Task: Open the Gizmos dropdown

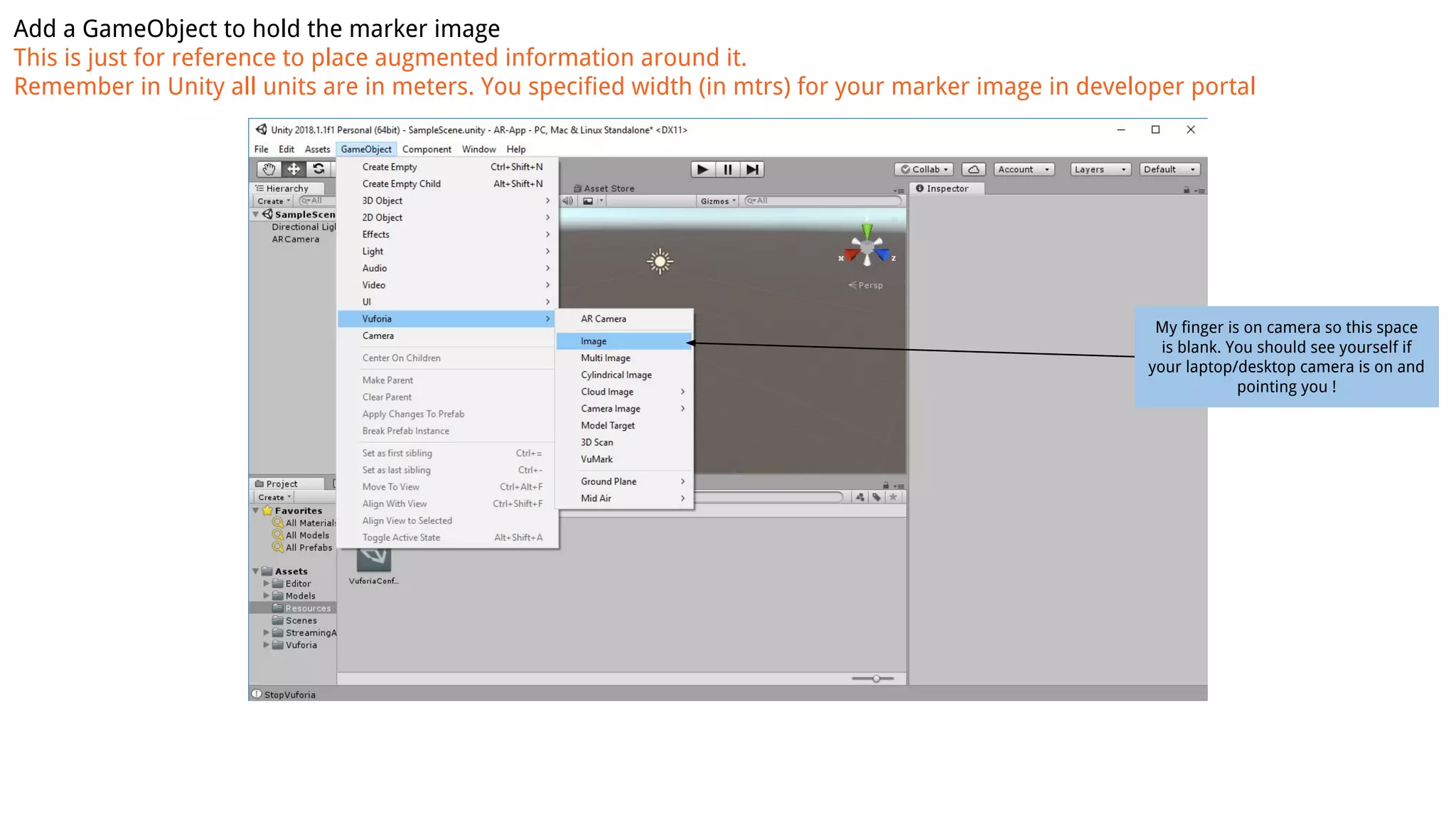Action: click(x=718, y=201)
